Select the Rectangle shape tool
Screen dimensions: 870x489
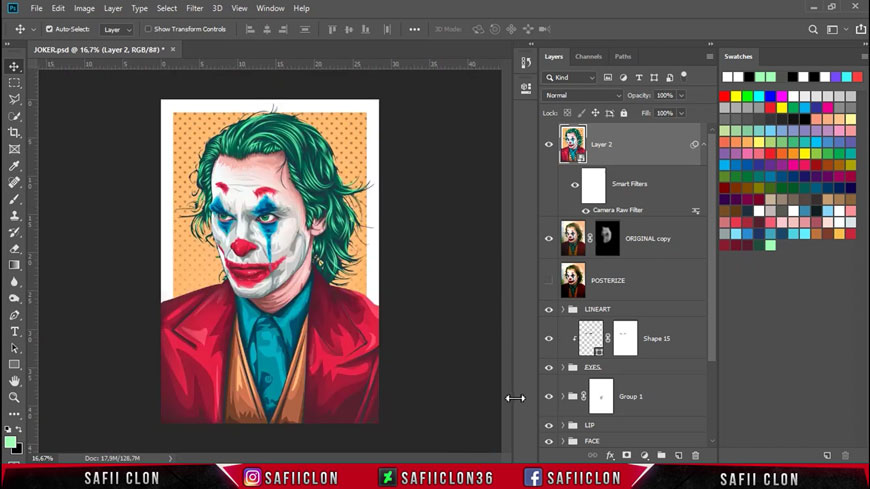point(14,365)
